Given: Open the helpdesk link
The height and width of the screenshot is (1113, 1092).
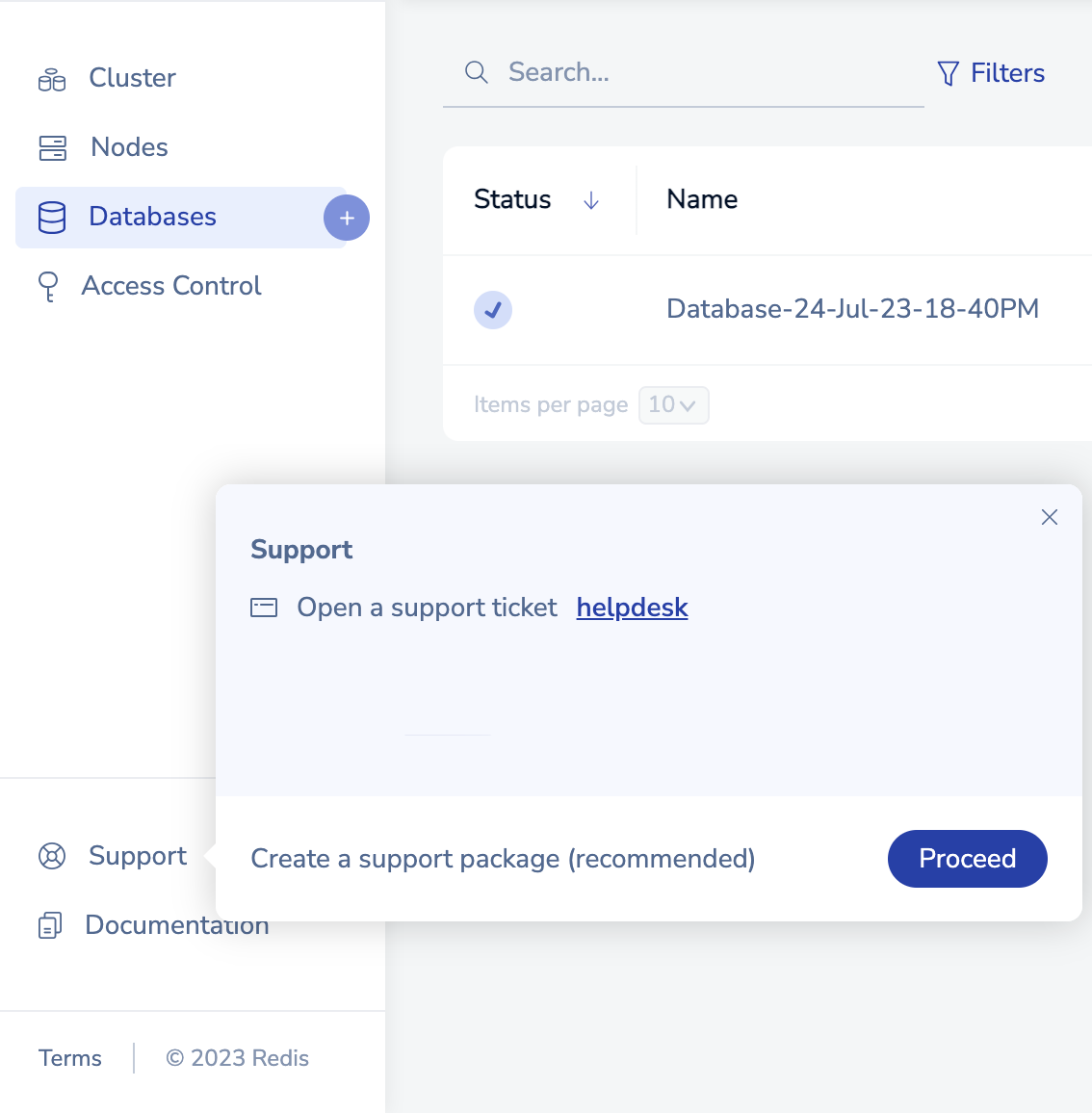Looking at the screenshot, I should [x=632, y=608].
